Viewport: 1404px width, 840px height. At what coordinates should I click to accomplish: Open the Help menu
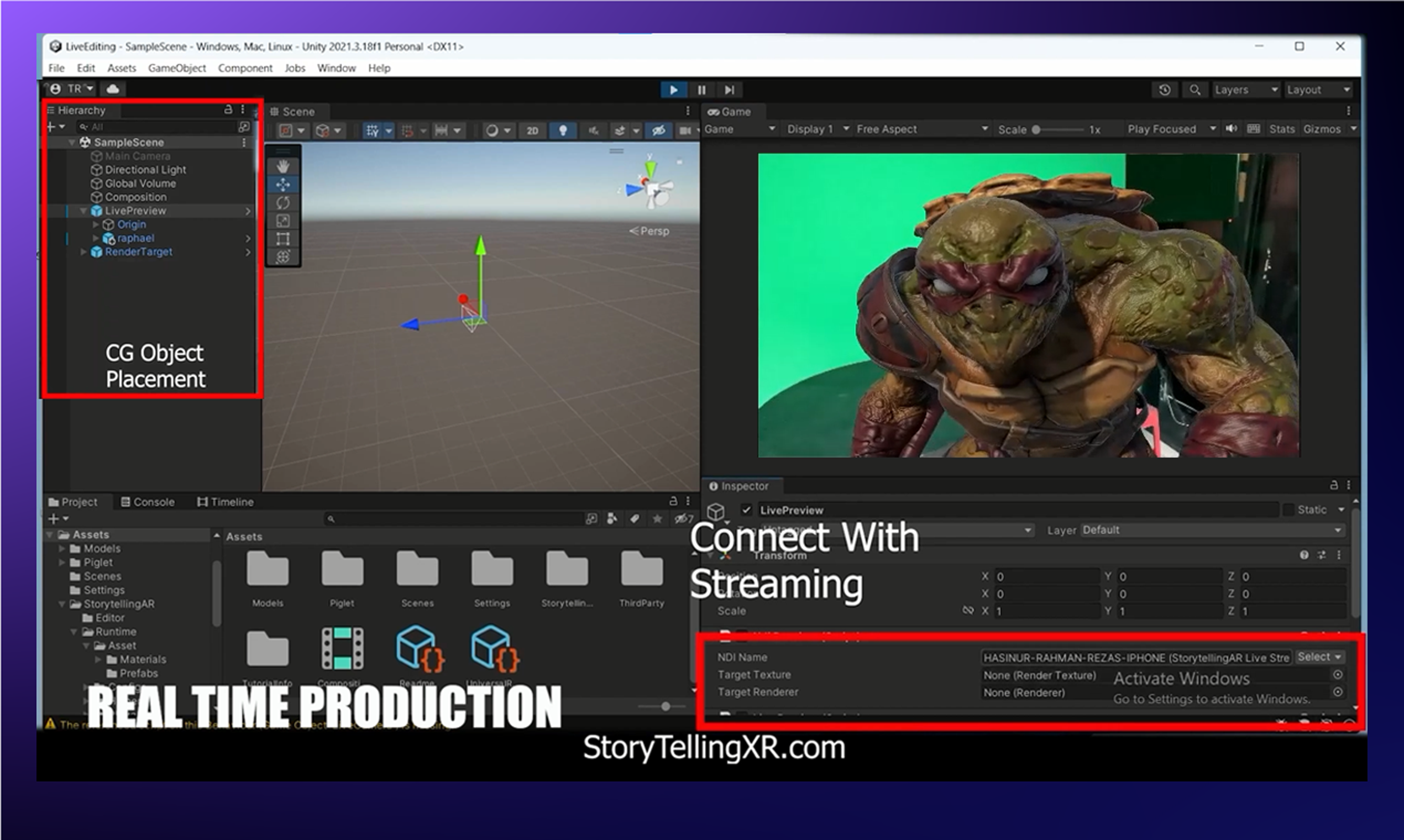pyautogui.click(x=379, y=68)
